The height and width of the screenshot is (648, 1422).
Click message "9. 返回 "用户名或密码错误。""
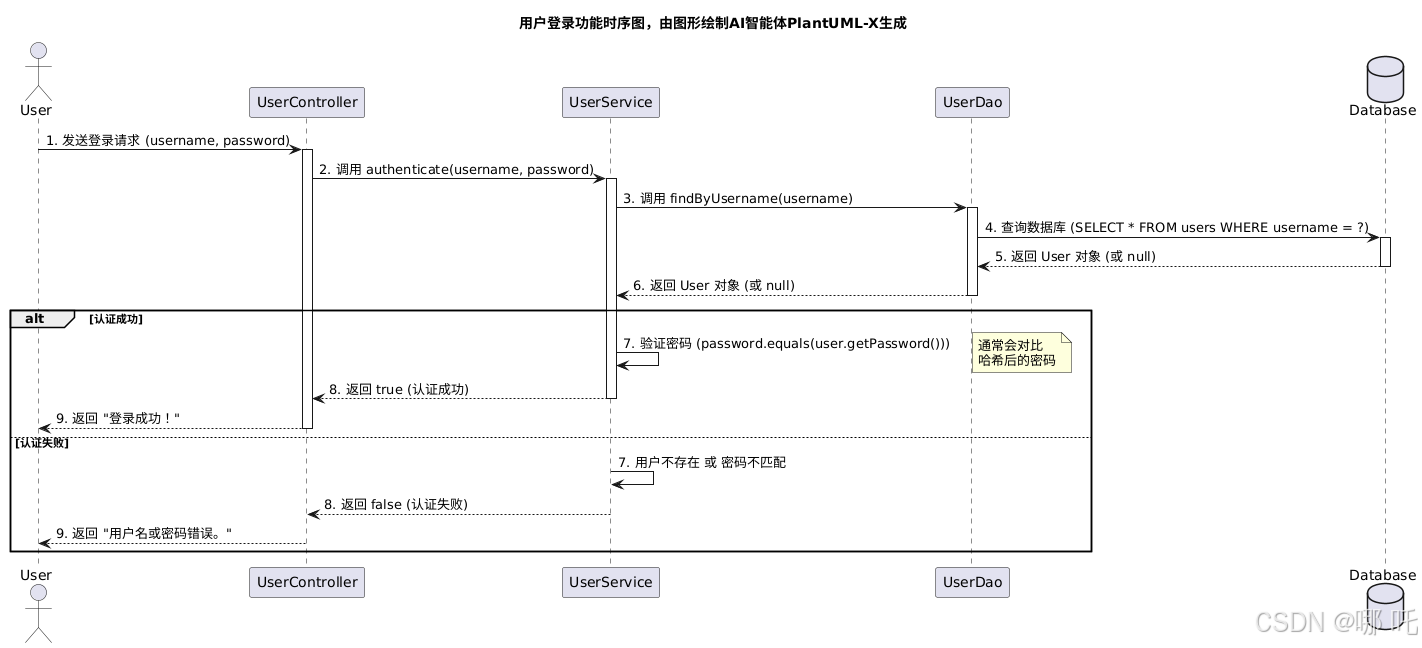[x=144, y=534]
